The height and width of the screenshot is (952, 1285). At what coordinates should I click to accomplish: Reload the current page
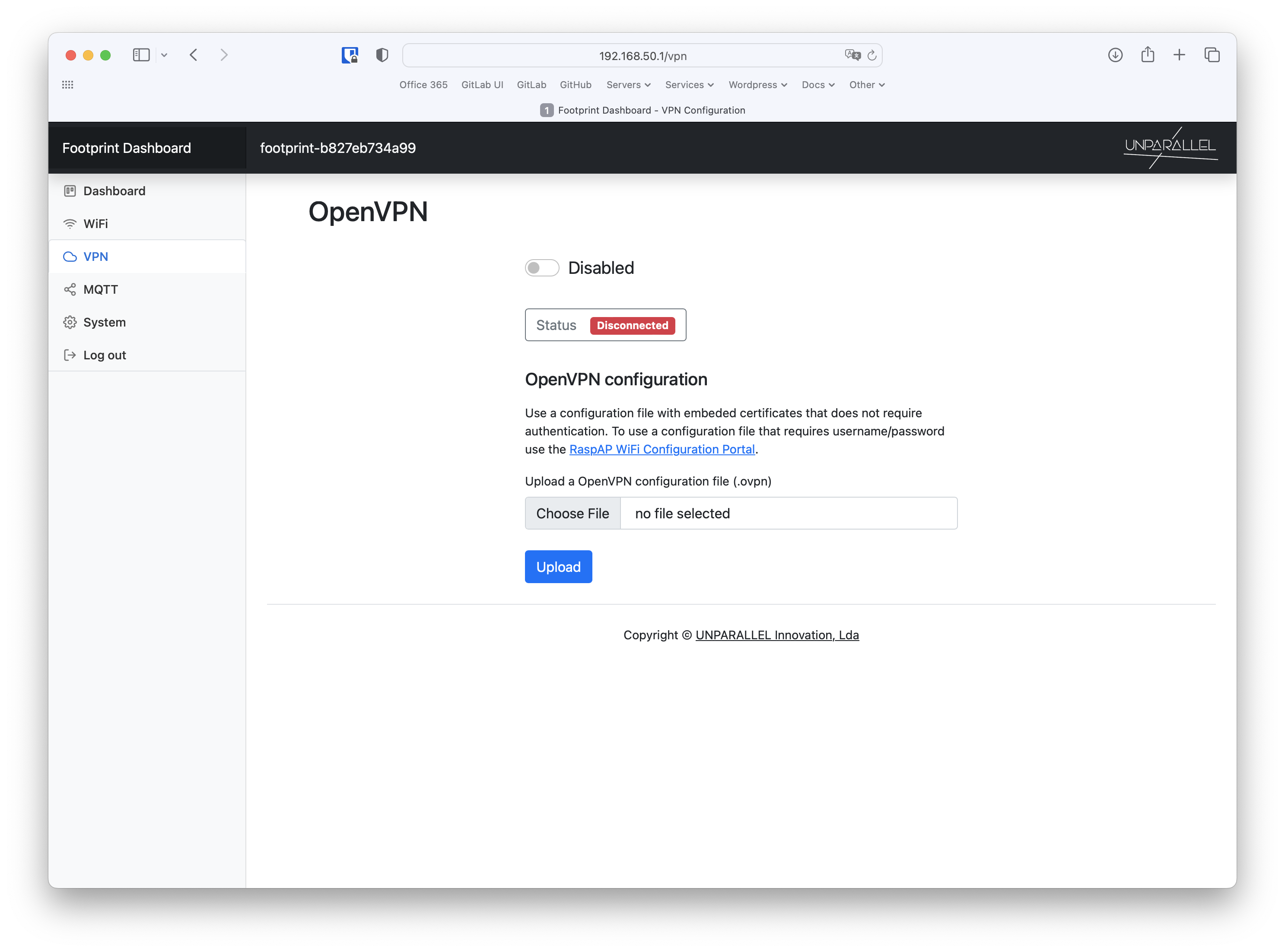872,55
